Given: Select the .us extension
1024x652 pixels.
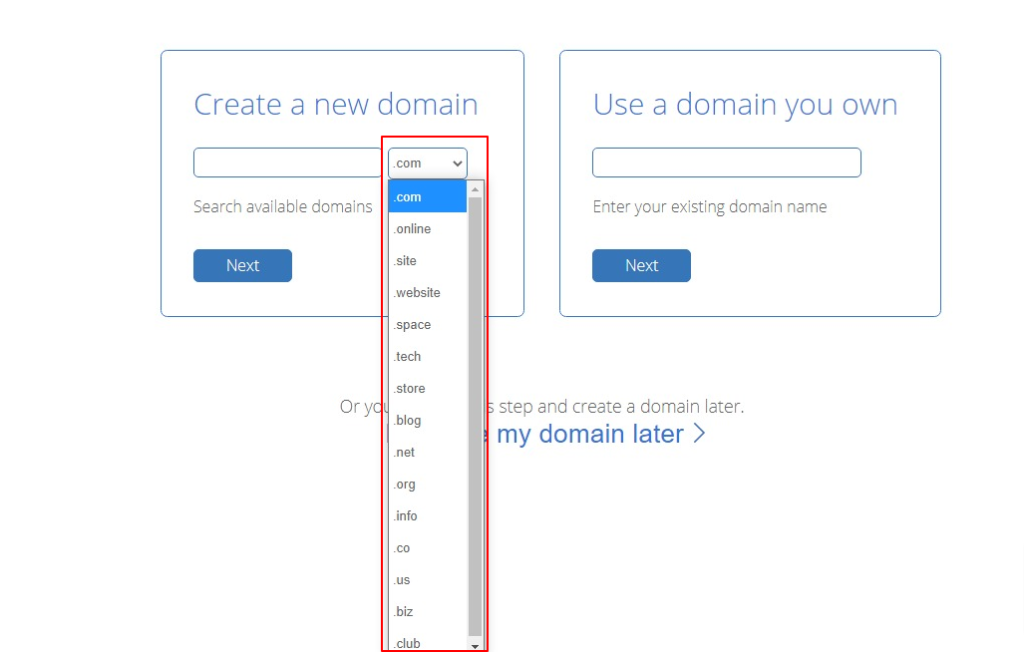Looking at the screenshot, I should click(428, 580).
